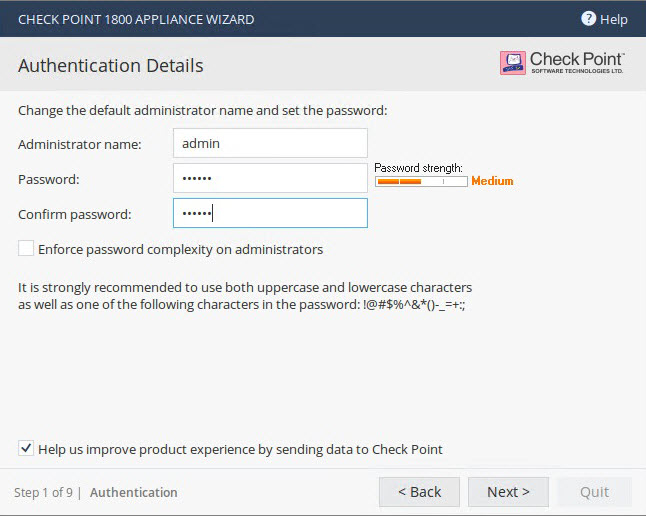Click the password strength meter bar
This screenshot has width=646, height=516.
[x=421, y=181]
